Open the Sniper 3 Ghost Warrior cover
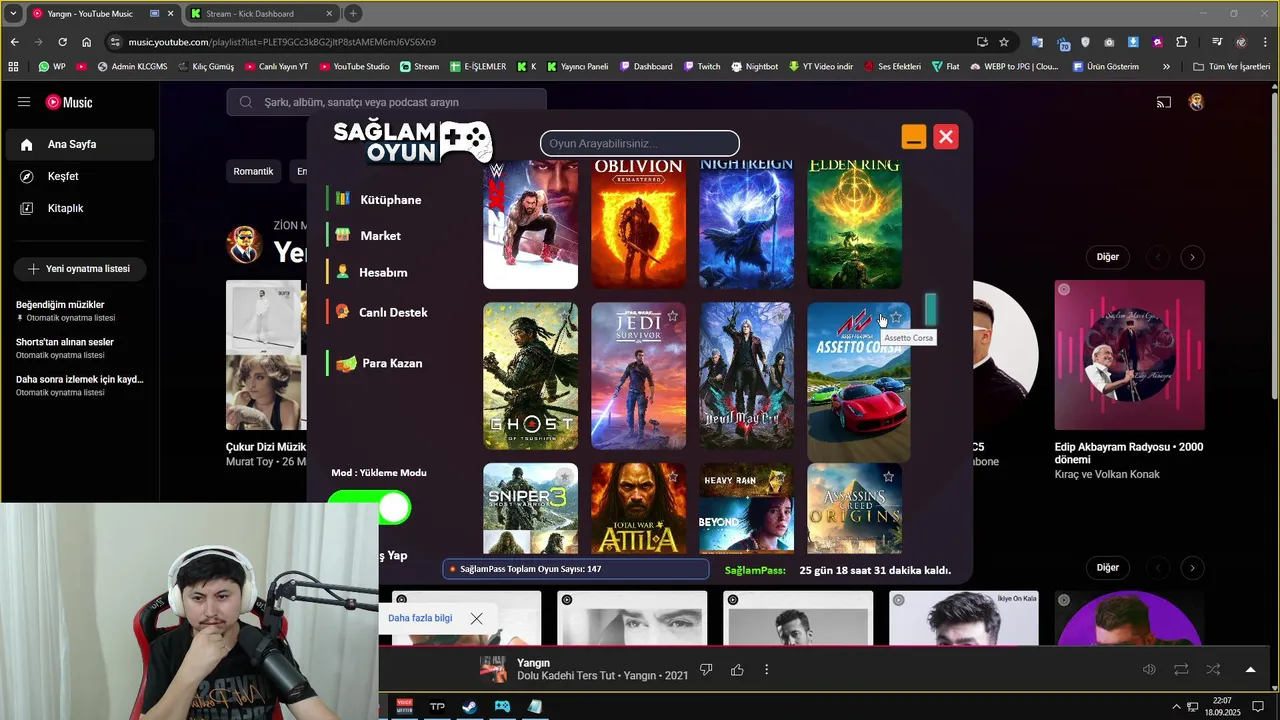This screenshot has height=720, width=1280. click(x=530, y=508)
